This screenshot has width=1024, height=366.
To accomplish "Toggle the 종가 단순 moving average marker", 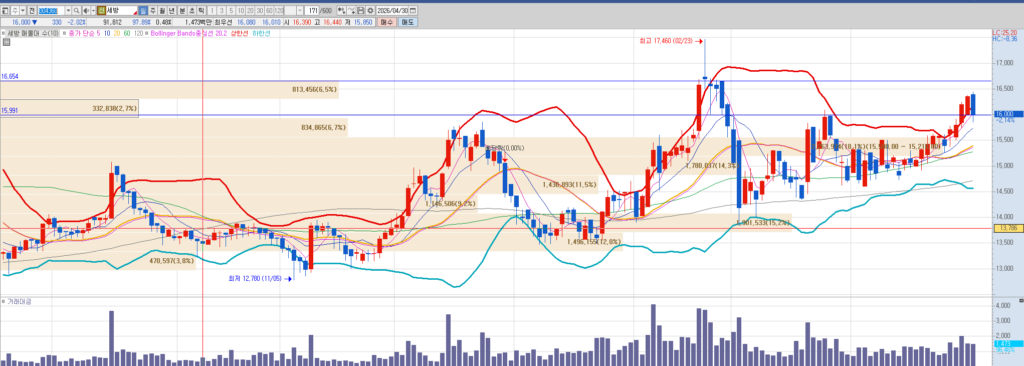I will click(x=65, y=33).
